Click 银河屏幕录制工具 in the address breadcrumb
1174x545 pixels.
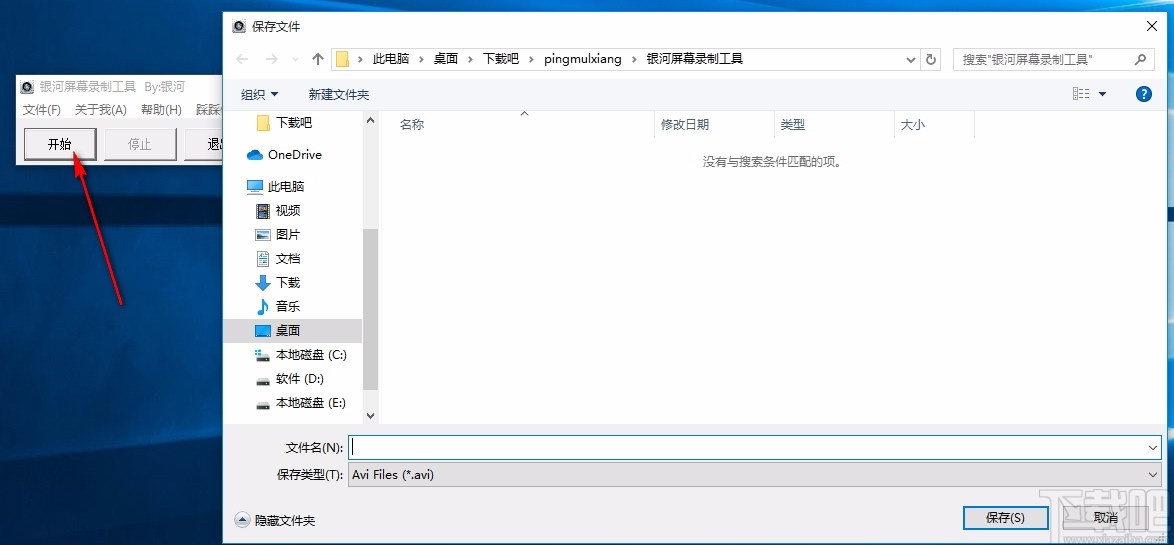point(695,59)
